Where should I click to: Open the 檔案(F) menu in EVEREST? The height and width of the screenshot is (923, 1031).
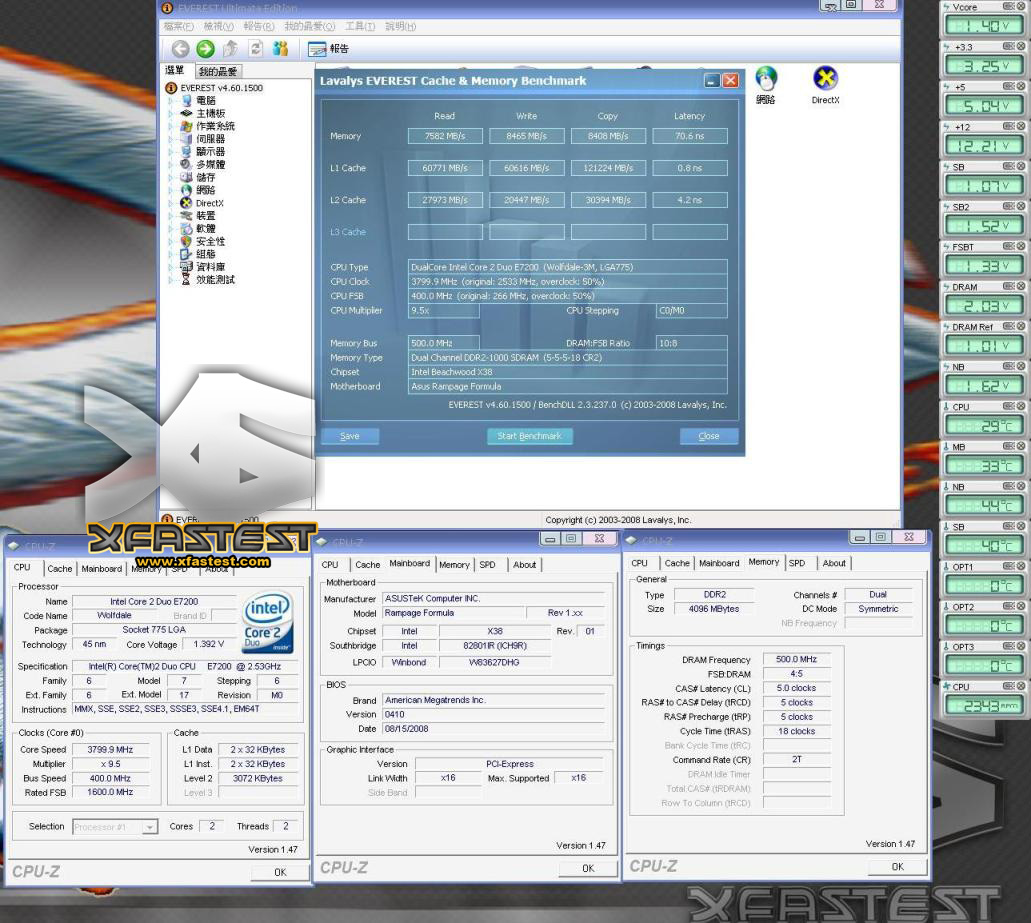click(178, 26)
